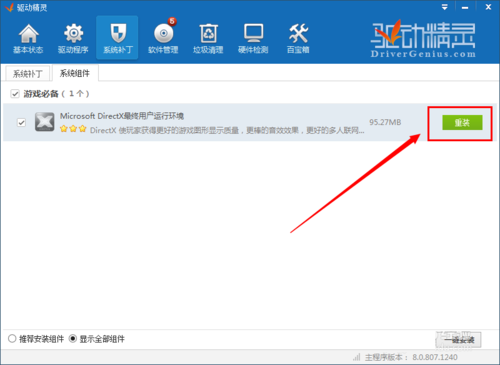Click the Microsoft DirectX最终用户运行环境 title
500x365 pixels.
(122, 116)
